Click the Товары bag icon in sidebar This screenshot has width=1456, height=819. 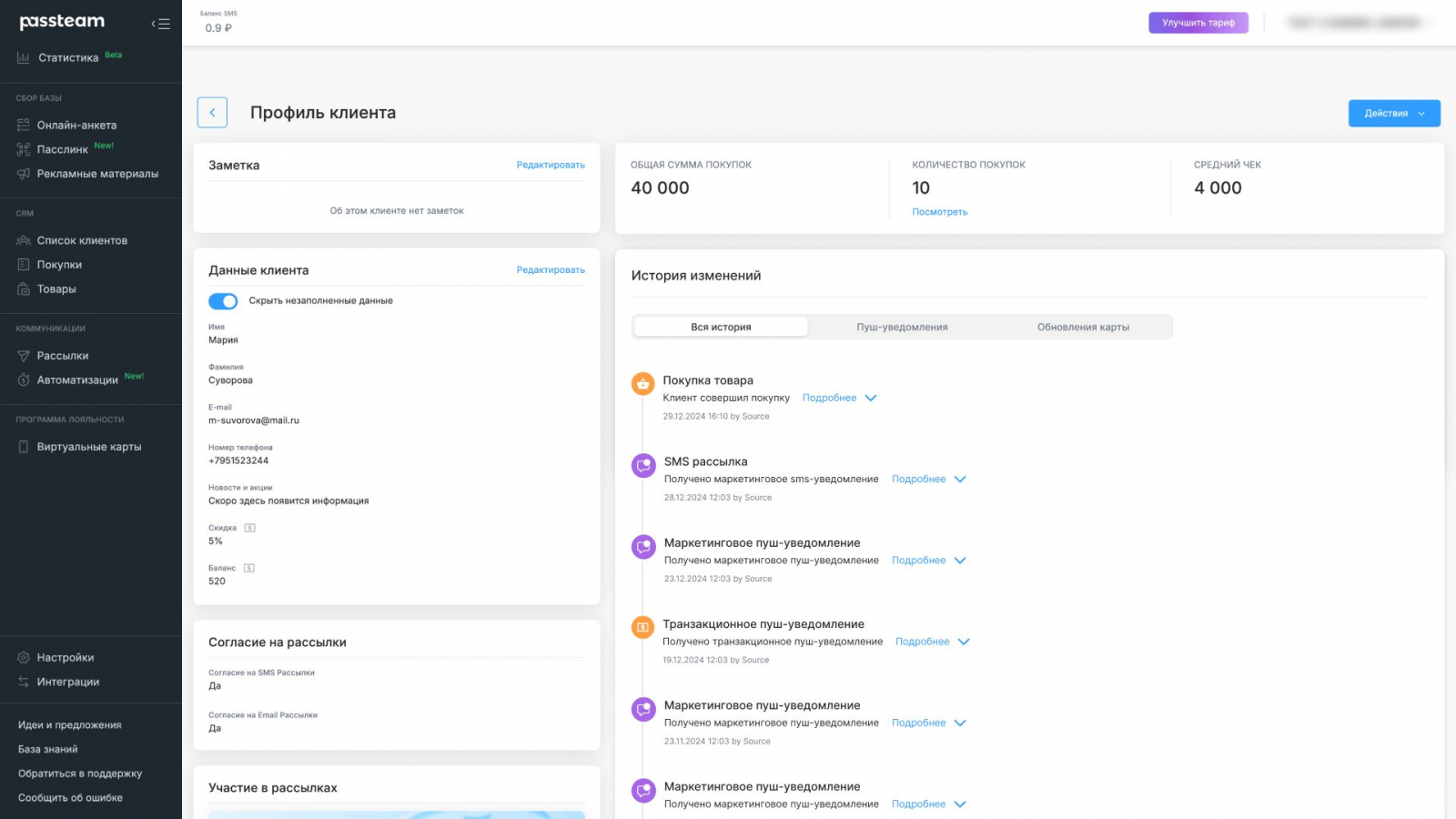(x=24, y=289)
